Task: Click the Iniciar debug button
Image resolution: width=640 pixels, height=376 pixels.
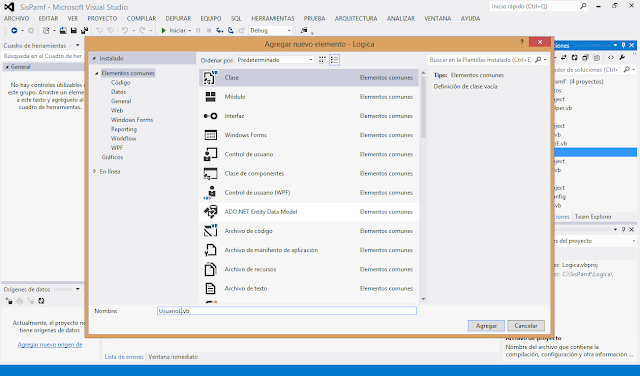Action: coord(173,31)
